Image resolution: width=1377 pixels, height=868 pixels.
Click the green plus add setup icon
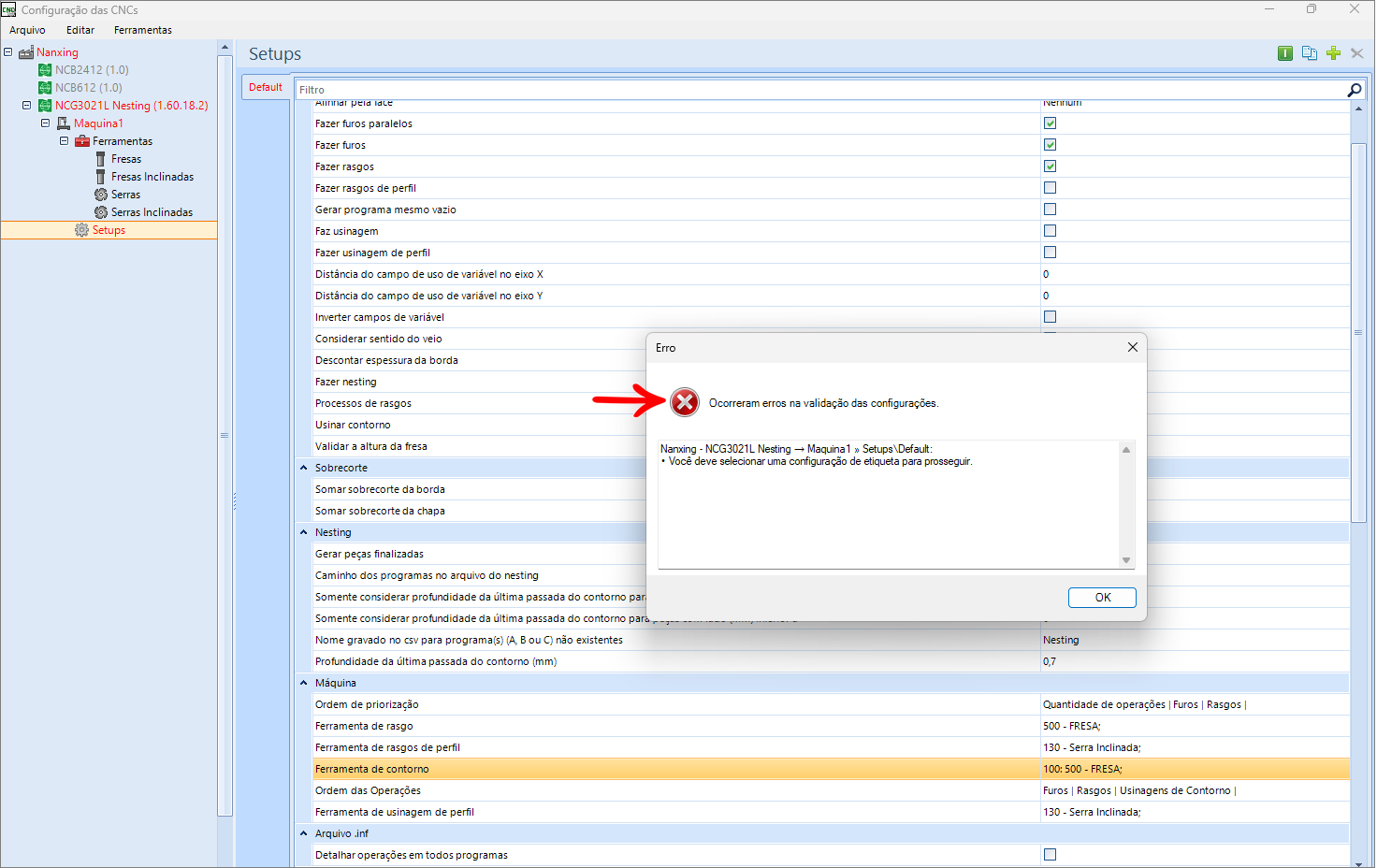click(1334, 53)
